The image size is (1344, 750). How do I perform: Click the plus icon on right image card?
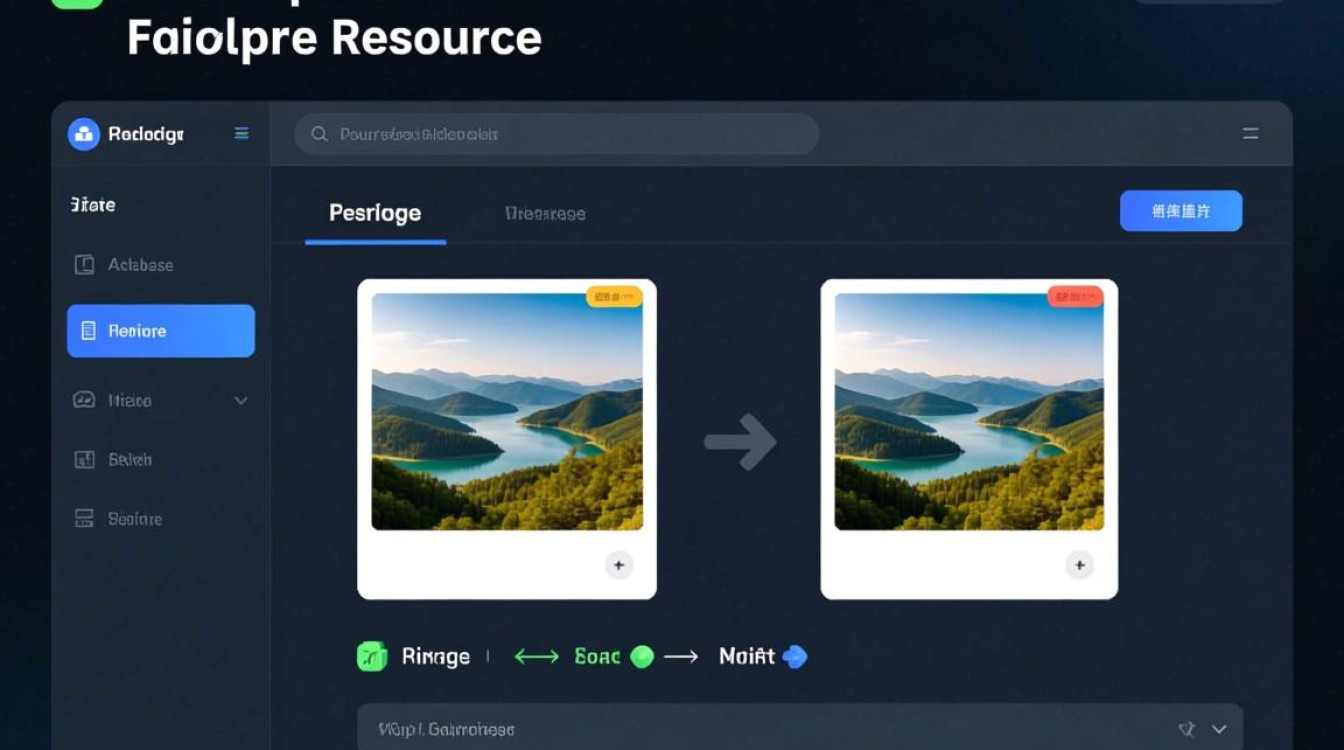click(1079, 565)
